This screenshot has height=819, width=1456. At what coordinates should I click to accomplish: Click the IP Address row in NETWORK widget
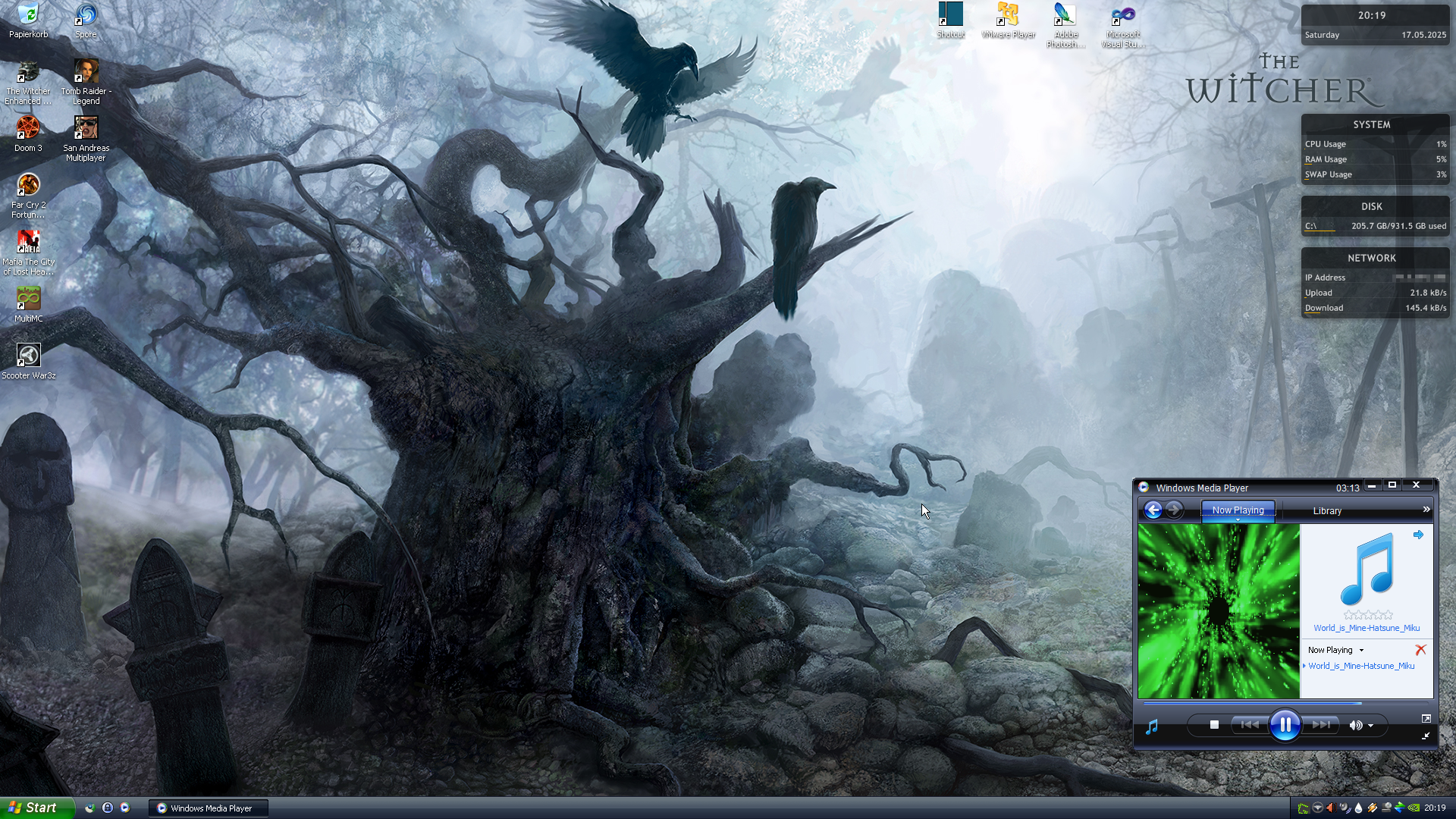click(1376, 278)
